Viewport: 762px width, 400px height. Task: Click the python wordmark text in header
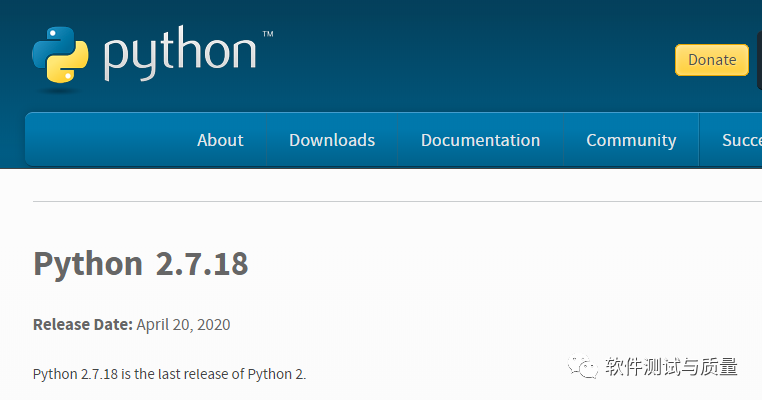pyautogui.click(x=180, y=56)
